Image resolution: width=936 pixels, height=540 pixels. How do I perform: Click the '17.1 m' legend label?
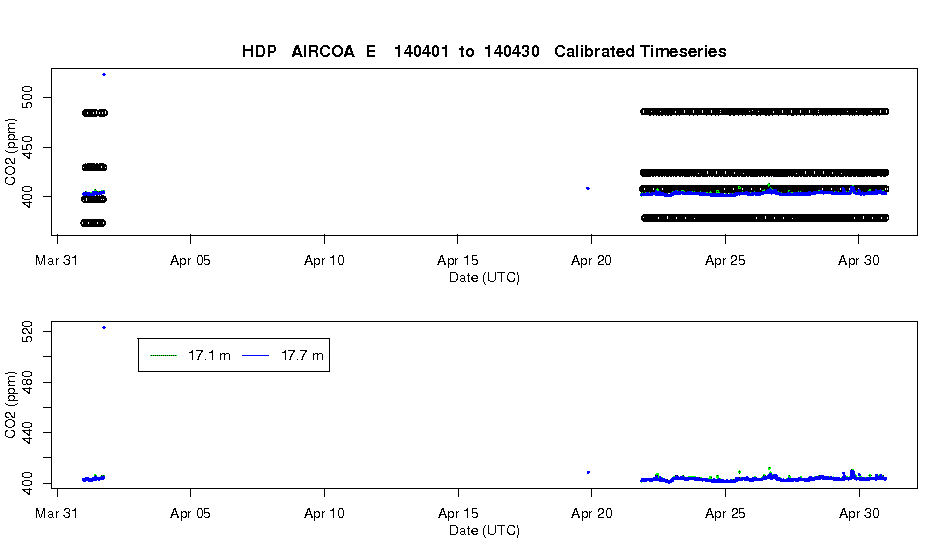tap(209, 356)
